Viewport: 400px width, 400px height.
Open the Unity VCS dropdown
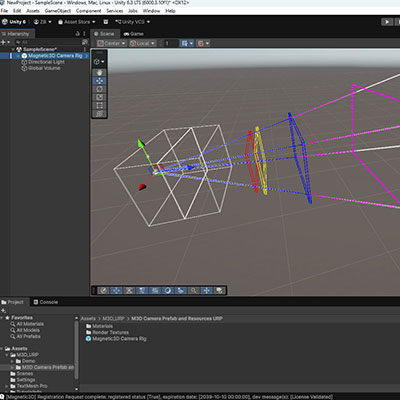tap(132, 22)
